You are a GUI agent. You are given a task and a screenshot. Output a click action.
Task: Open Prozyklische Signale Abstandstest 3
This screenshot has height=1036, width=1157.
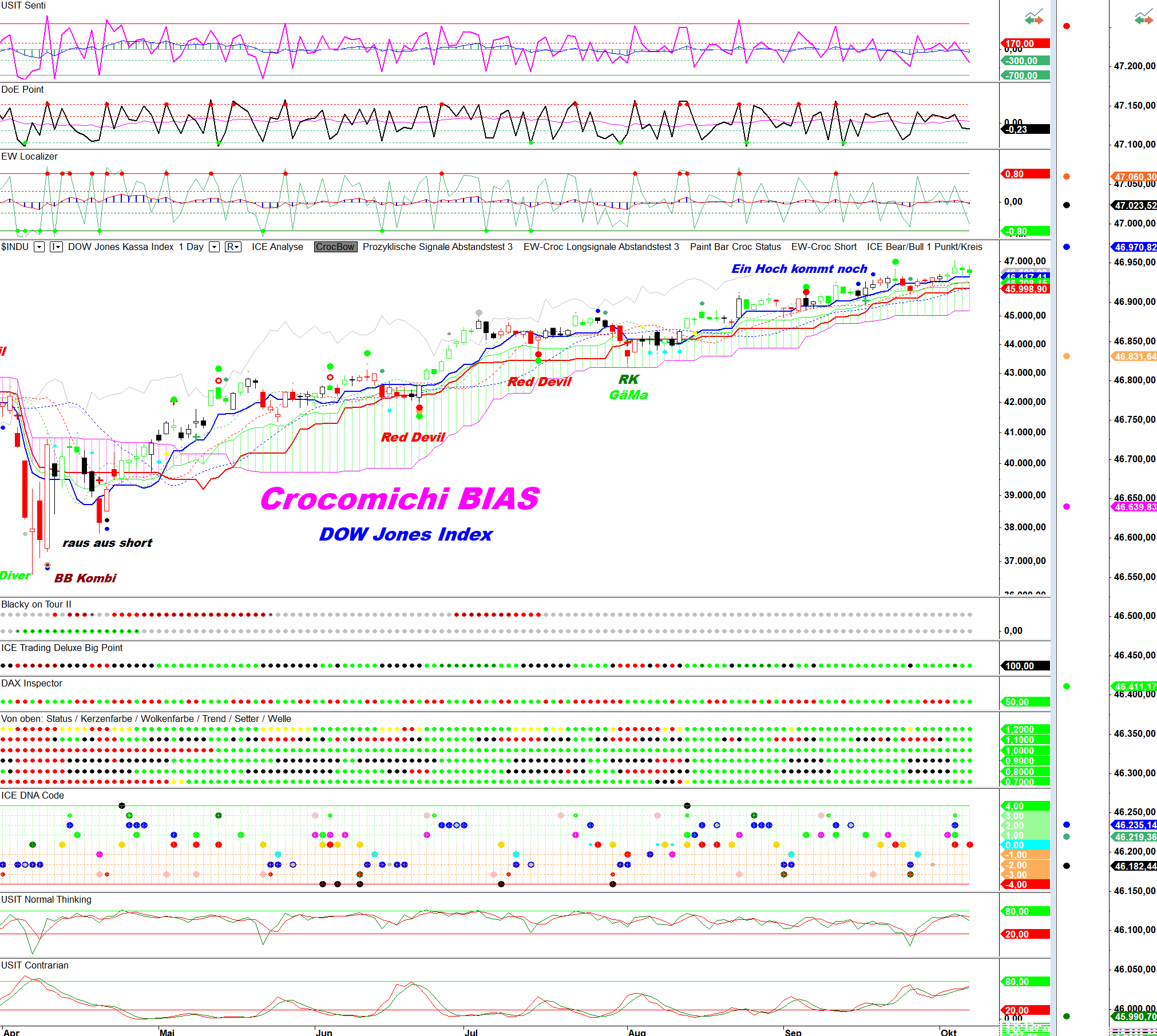coord(437,247)
